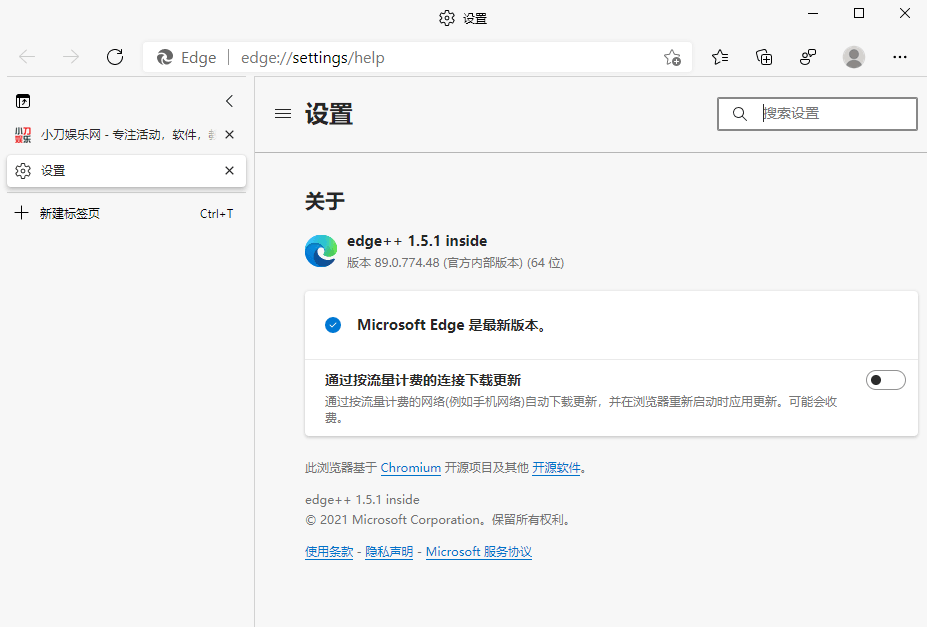Click the © 2021 Microsoft Corporation text
927x627 pixels.
439,519
